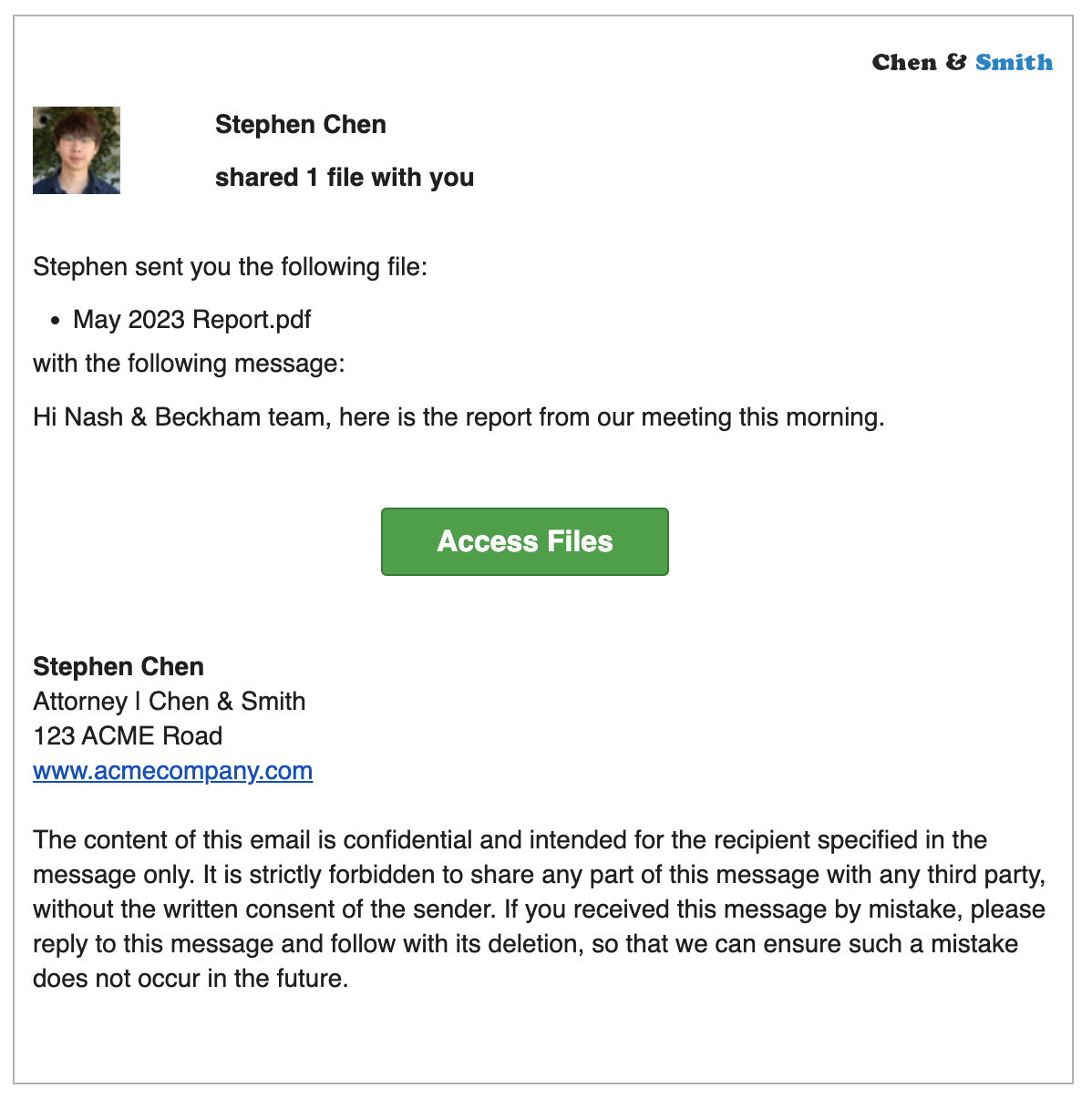Click the Chen & Smith logo
This screenshot has width=1092, height=1099.
pos(962,62)
